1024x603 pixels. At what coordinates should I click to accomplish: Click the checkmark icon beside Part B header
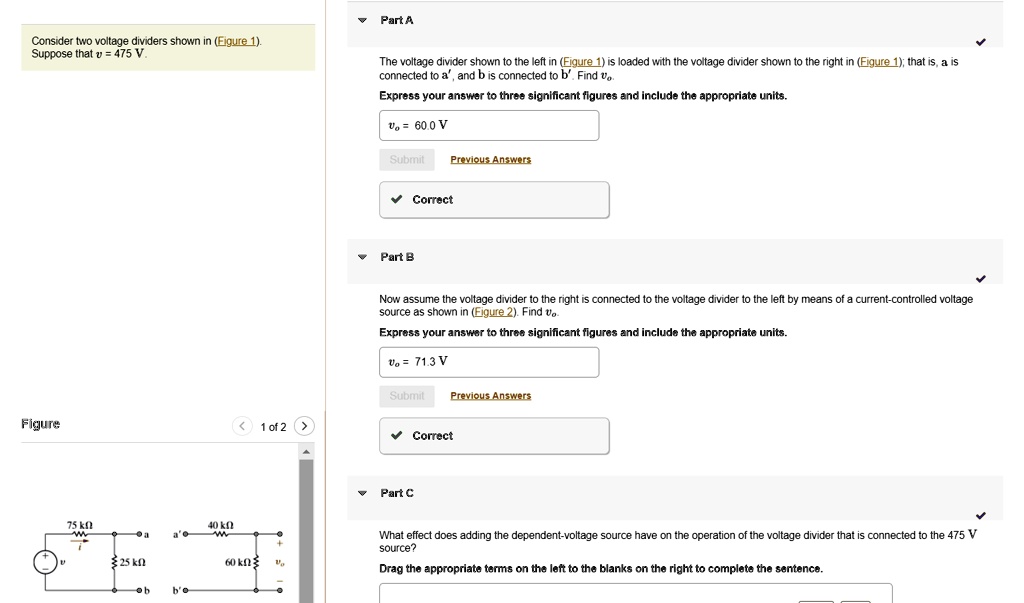pyautogui.click(x=981, y=280)
